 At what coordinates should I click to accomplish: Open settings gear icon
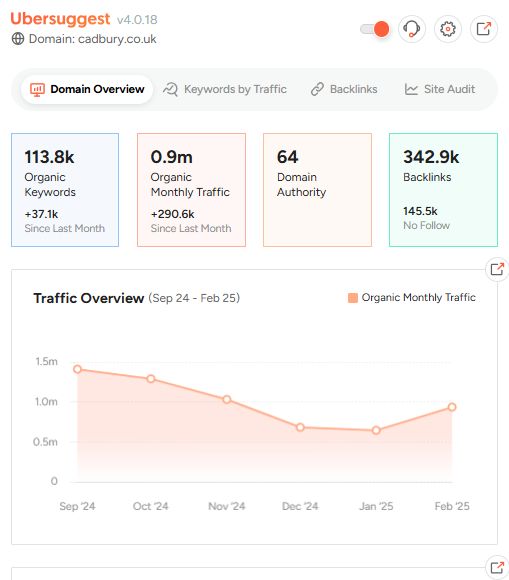pyautogui.click(x=448, y=29)
